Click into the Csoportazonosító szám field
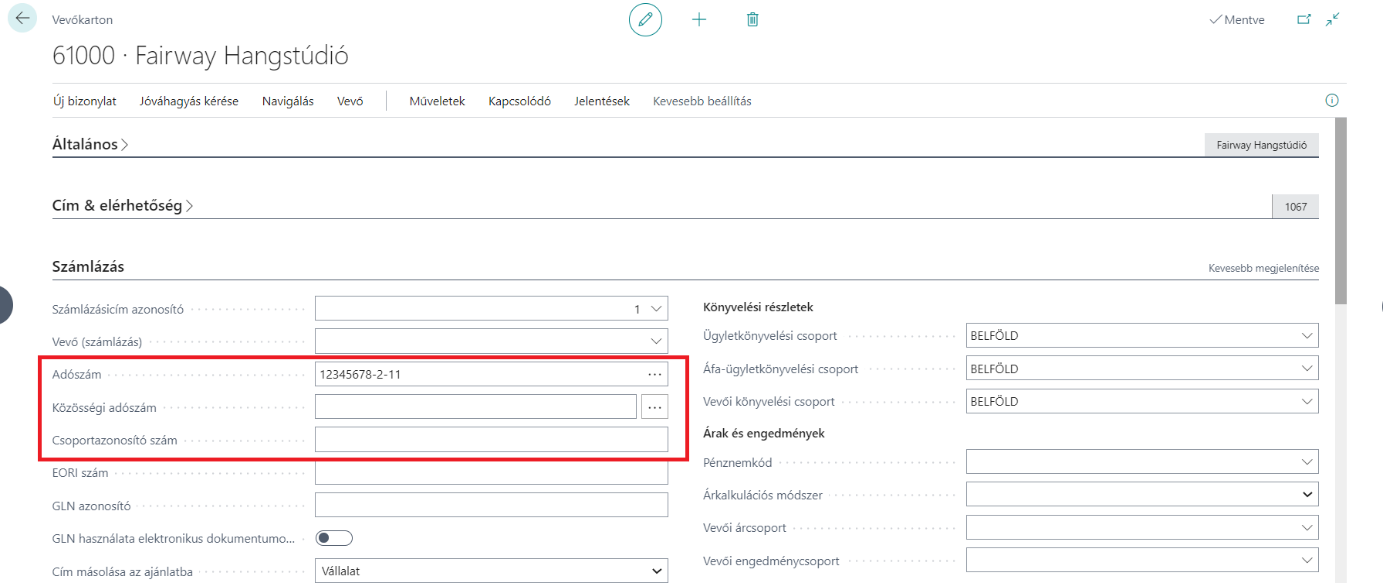Image resolution: width=1383 pixels, height=583 pixels. click(x=491, y=439)
